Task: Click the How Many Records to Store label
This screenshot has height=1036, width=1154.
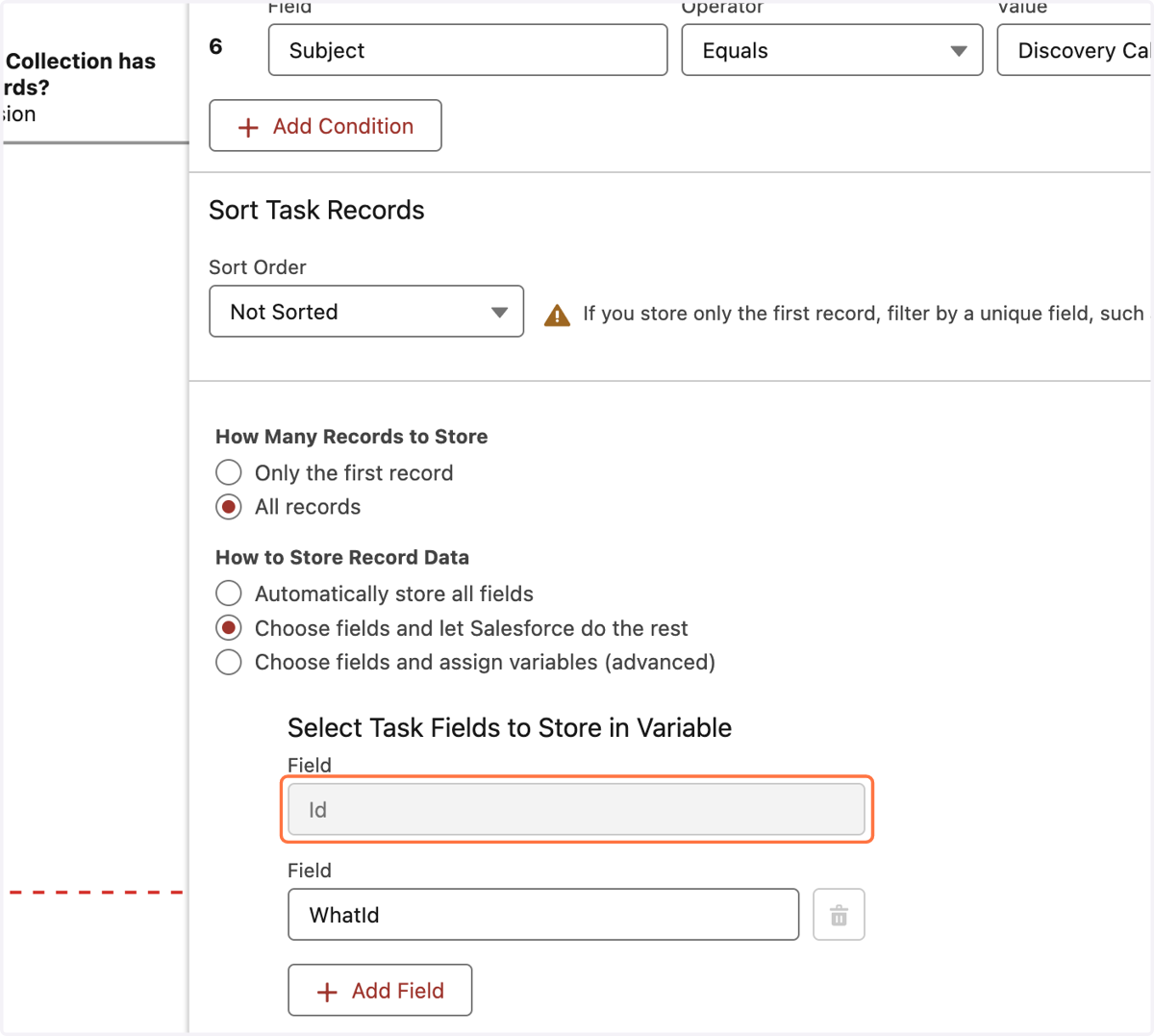Action: [x=351, y=437]
